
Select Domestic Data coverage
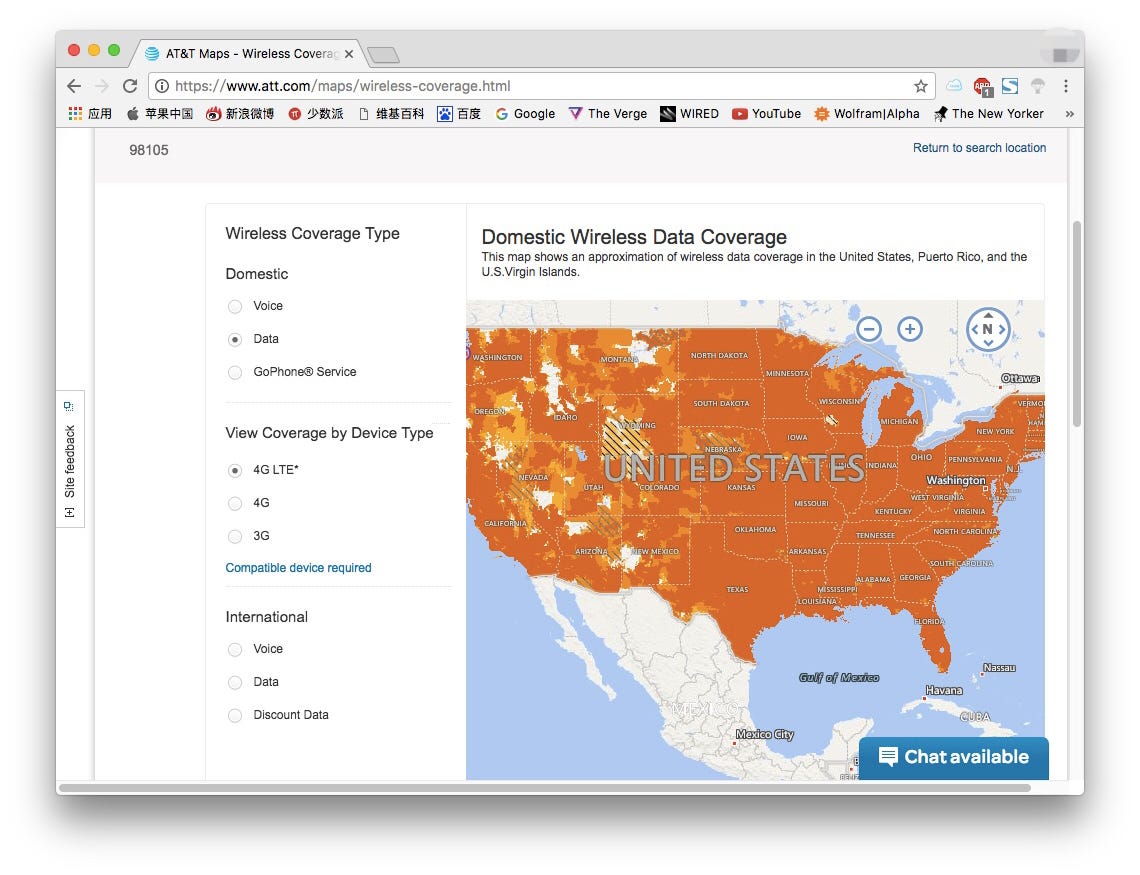(234, 339)
